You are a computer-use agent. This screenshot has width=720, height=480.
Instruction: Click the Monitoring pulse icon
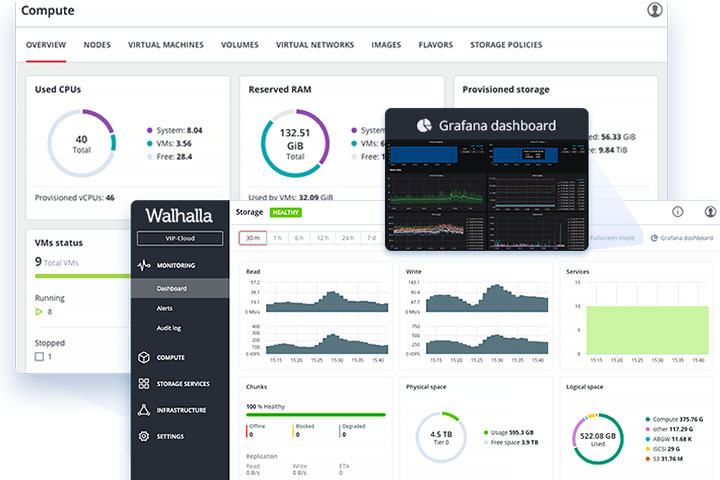[x=144, y=265]
